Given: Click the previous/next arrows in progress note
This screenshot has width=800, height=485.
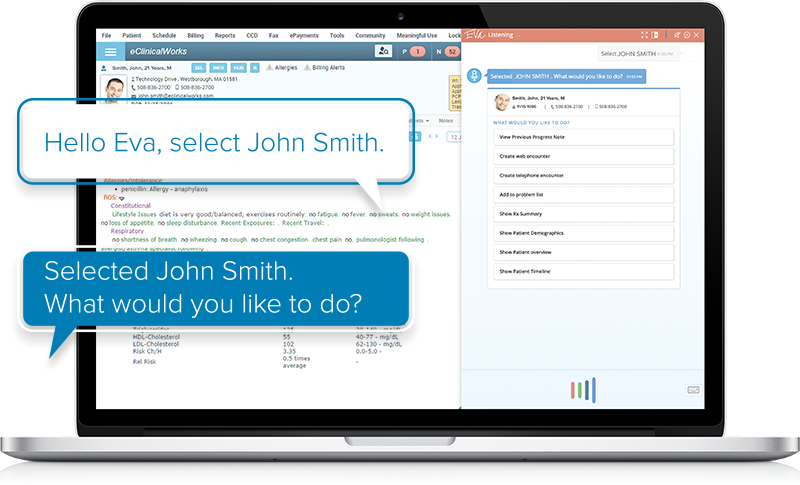Looking at the screenshot, I should click(433, 136).
